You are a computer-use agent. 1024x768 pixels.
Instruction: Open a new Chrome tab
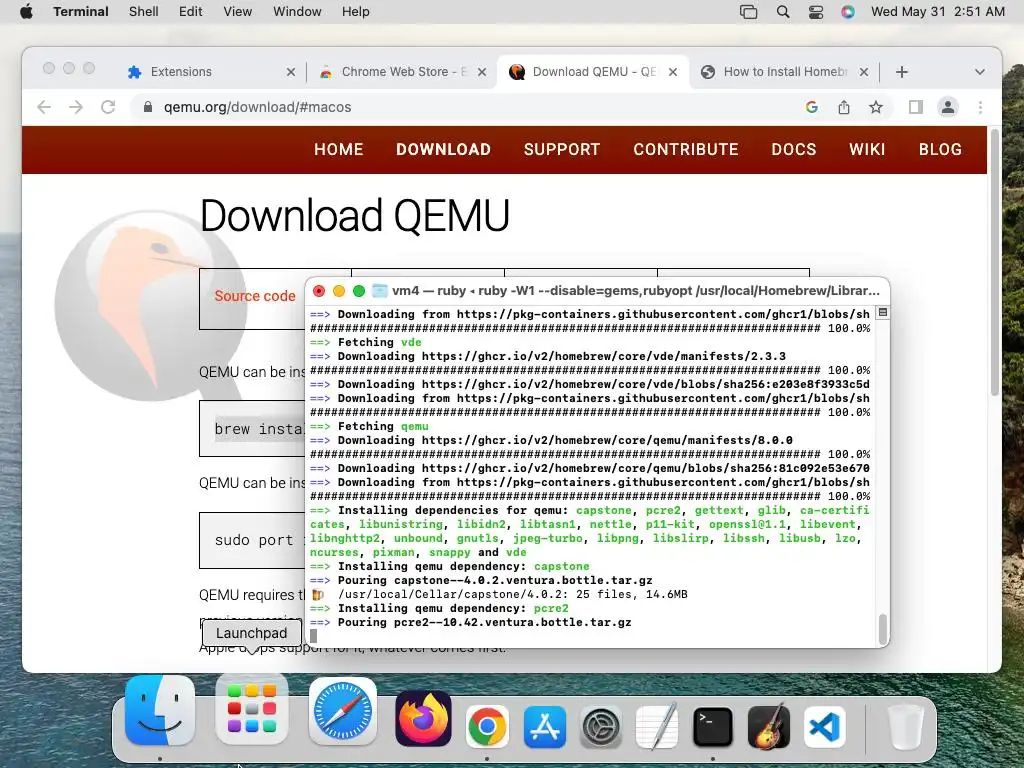[x=902, y=72]
